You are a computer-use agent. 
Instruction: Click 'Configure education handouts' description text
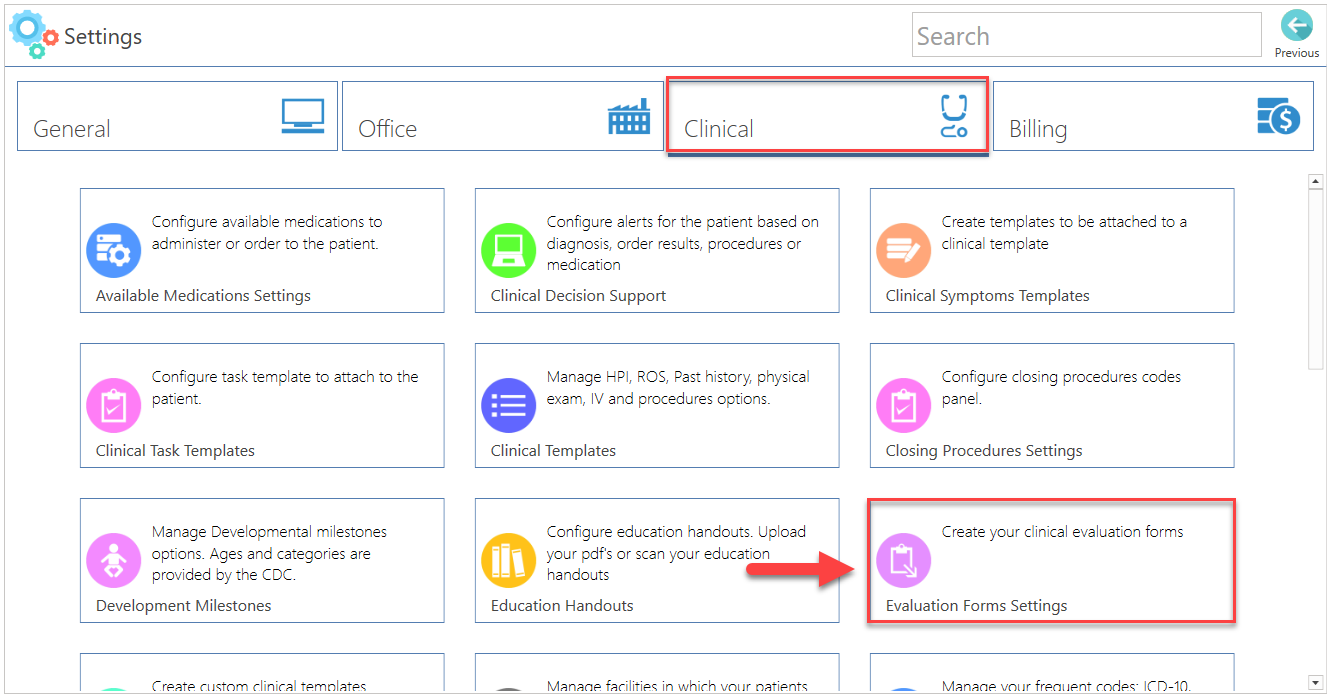pyautogui.click(x=676, y=553)
